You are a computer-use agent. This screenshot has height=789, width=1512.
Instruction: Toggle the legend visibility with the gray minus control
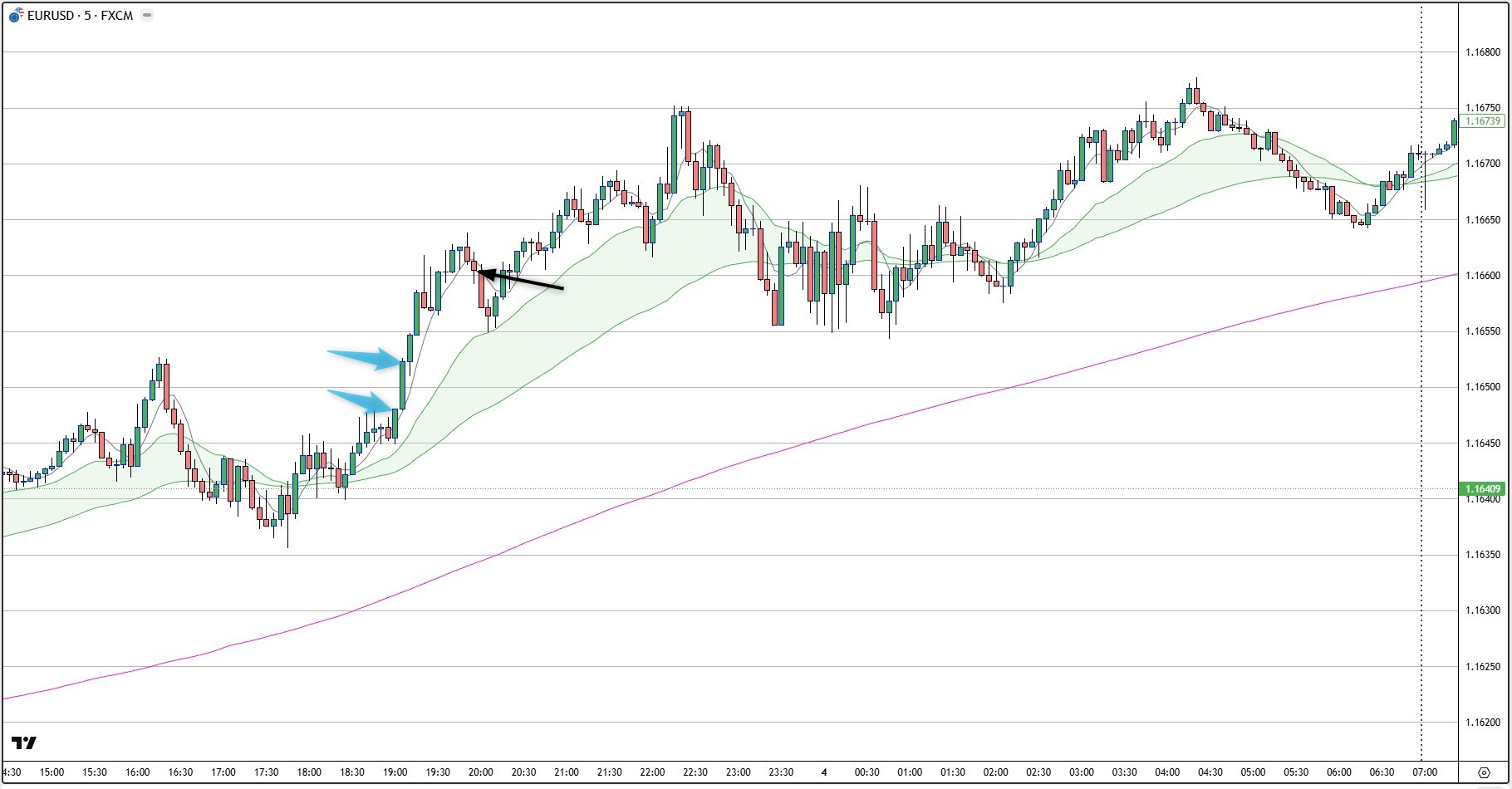pyautogui.click(x=146, y=14)
